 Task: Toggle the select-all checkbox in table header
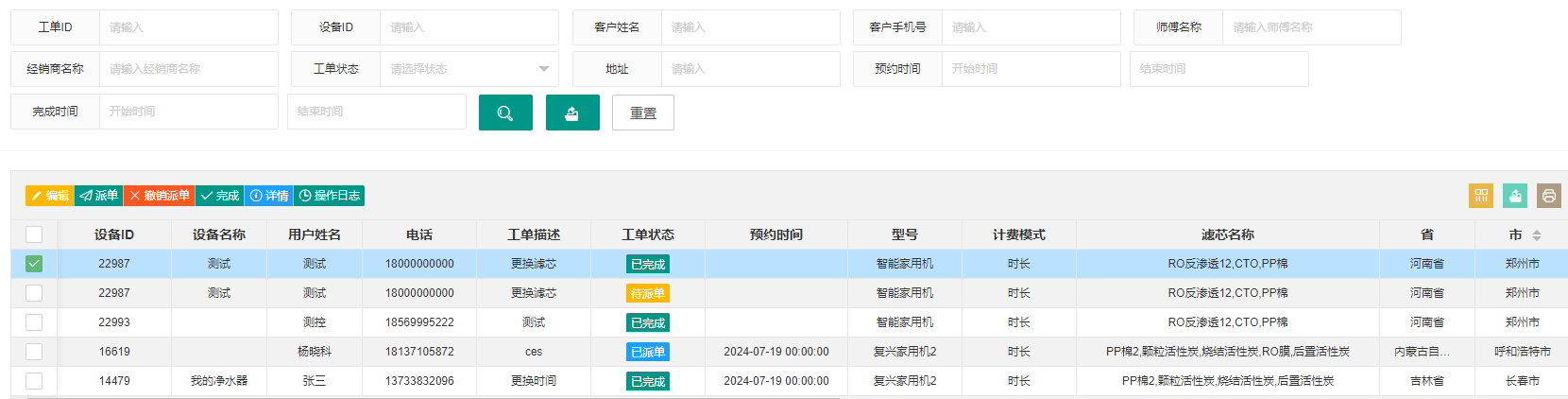pos(34,234)
